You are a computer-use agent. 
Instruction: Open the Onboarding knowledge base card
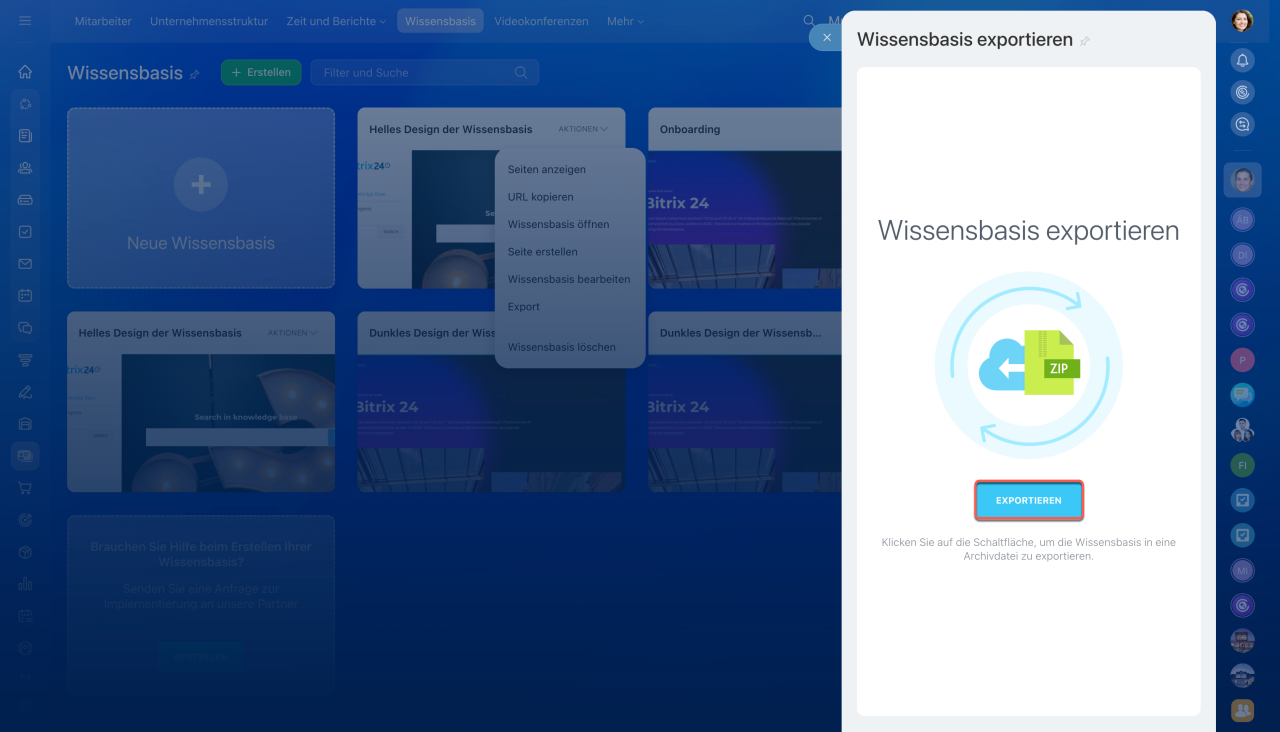pyautogui.click(x=745, y=198)
